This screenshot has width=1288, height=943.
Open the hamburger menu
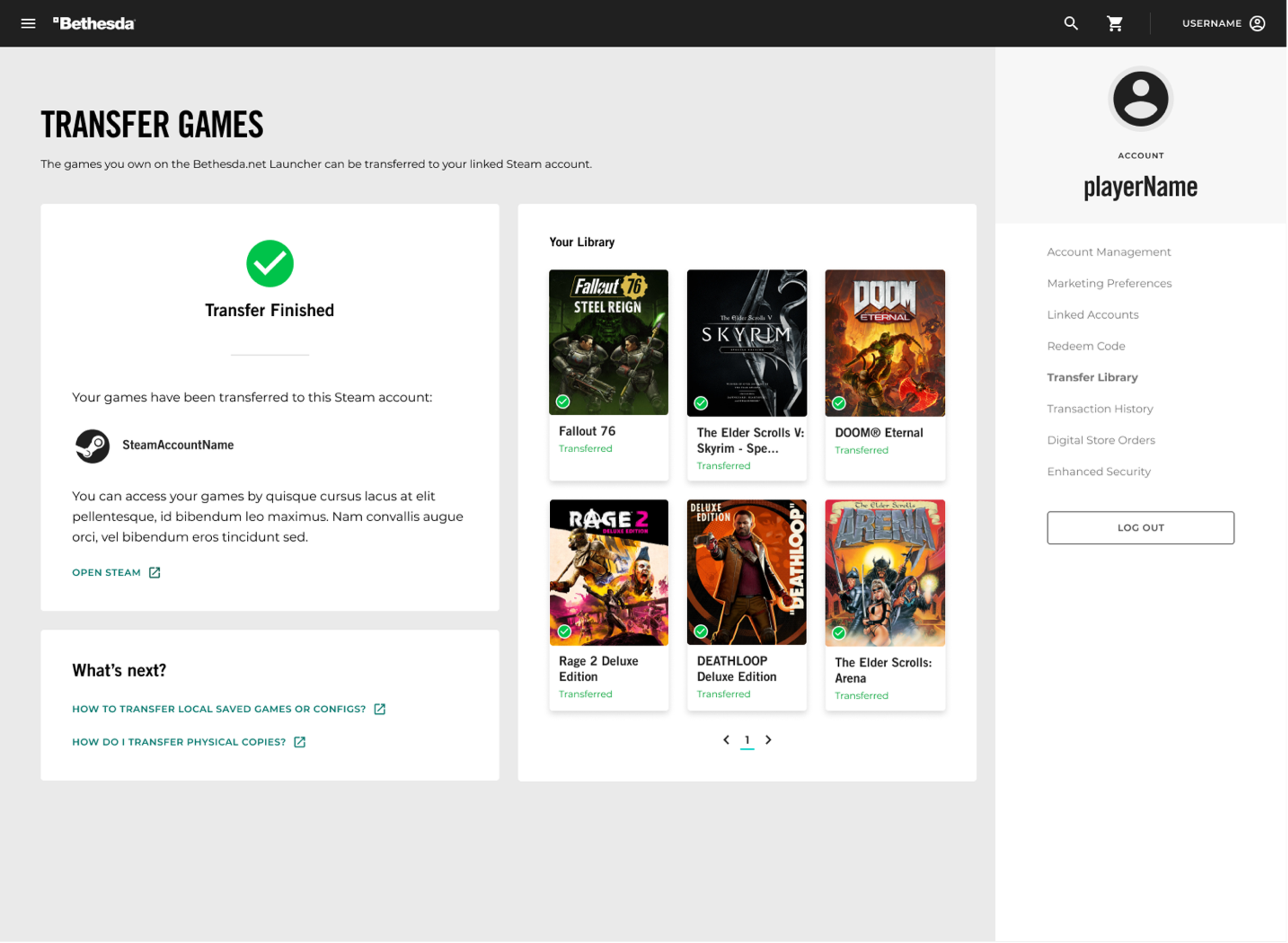(28, 23)
